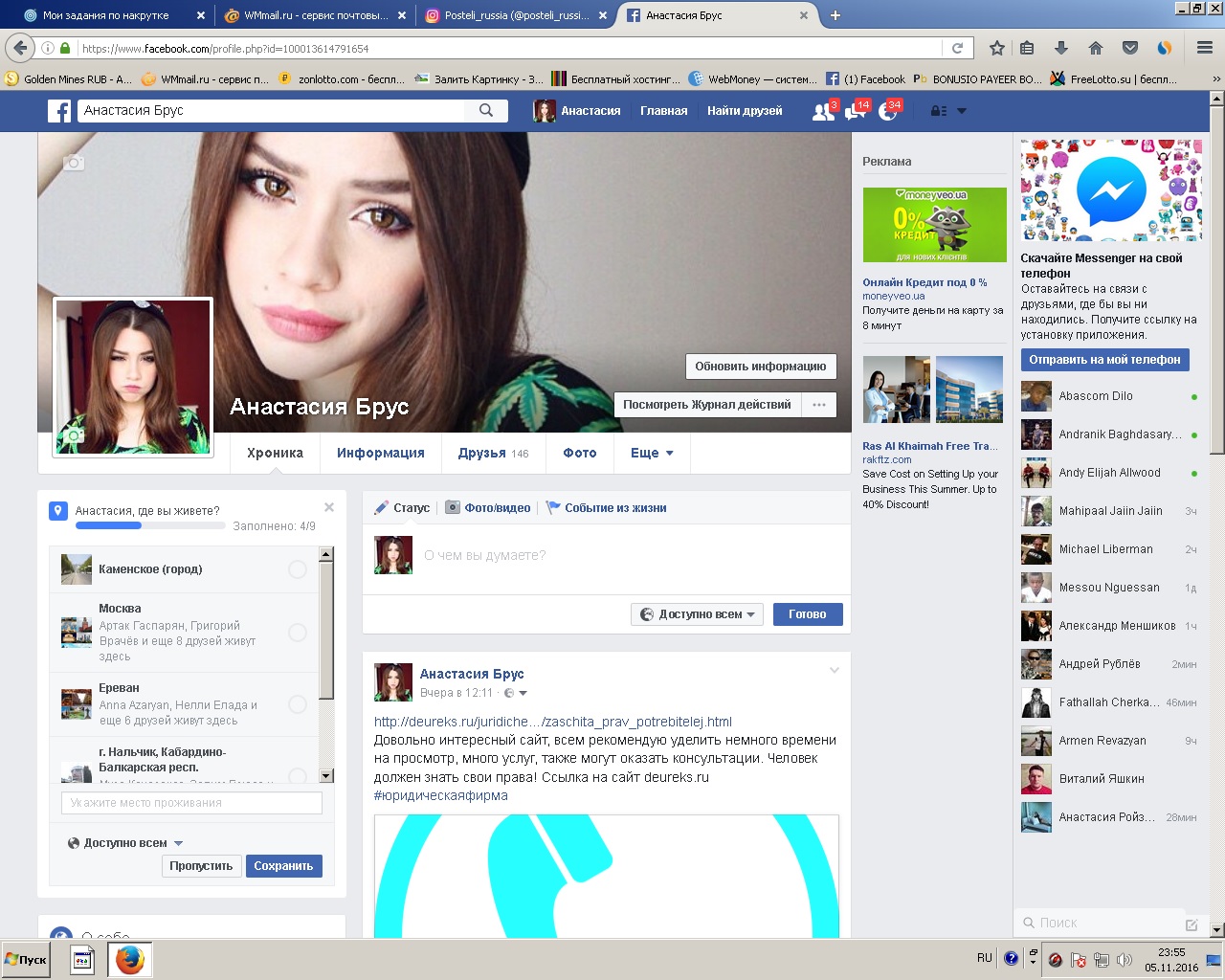Open 'Доступно всем' dropdown in location card

pos(125,843)
